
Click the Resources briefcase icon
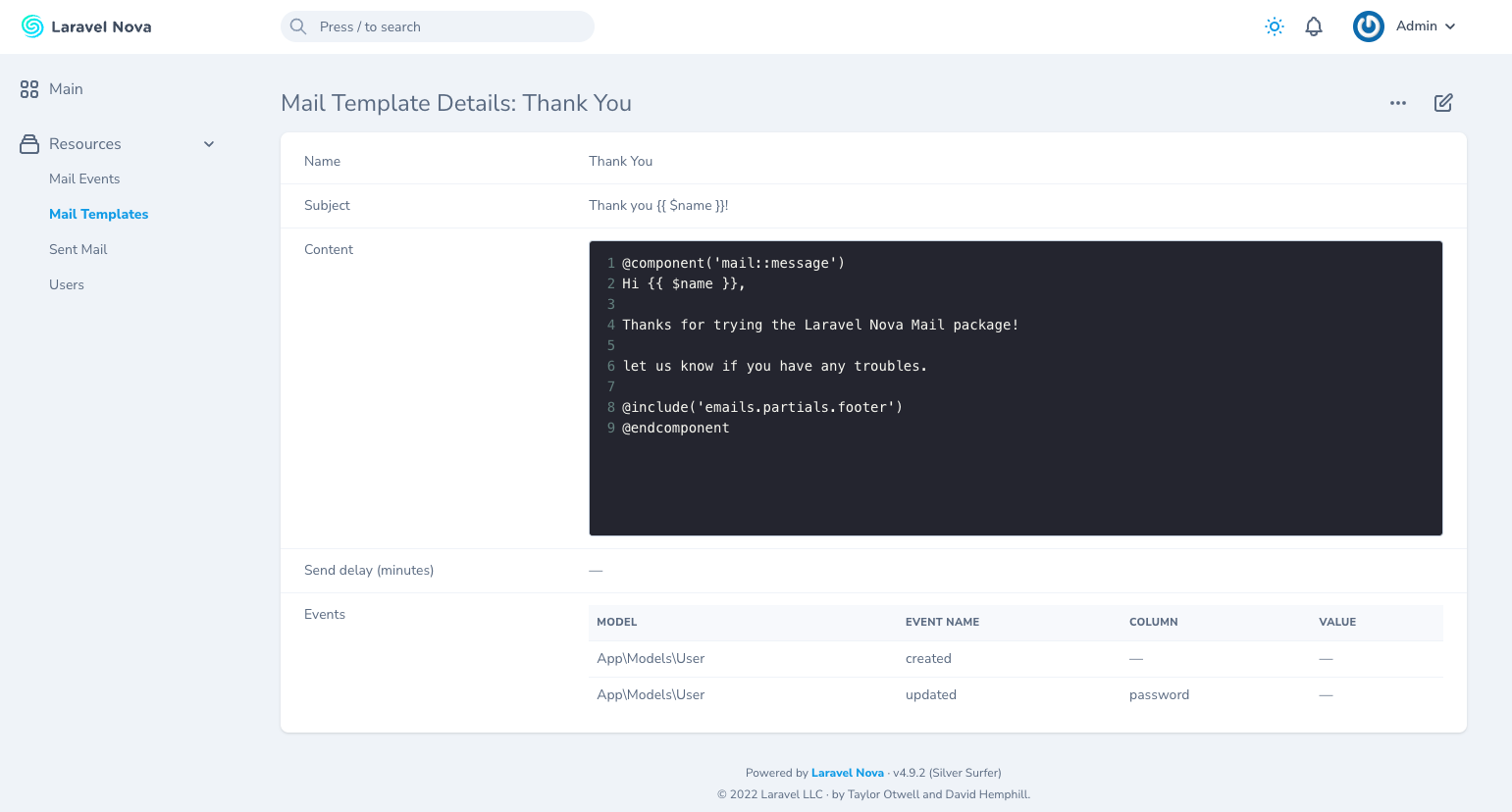click(29, 144)
